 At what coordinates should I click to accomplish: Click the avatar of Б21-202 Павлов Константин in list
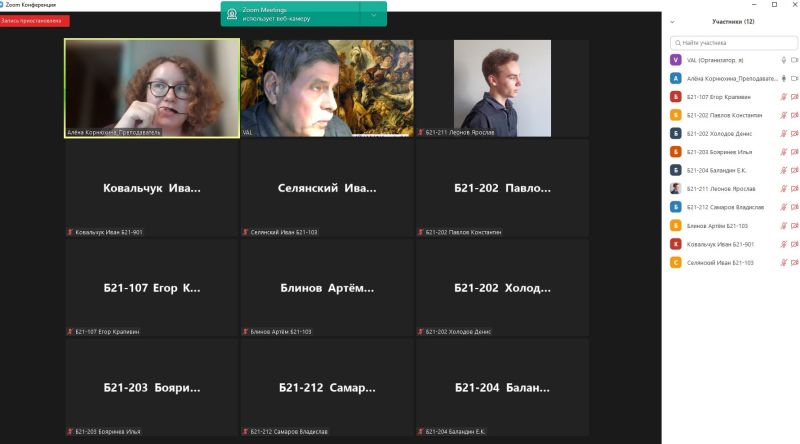(676, 115)
